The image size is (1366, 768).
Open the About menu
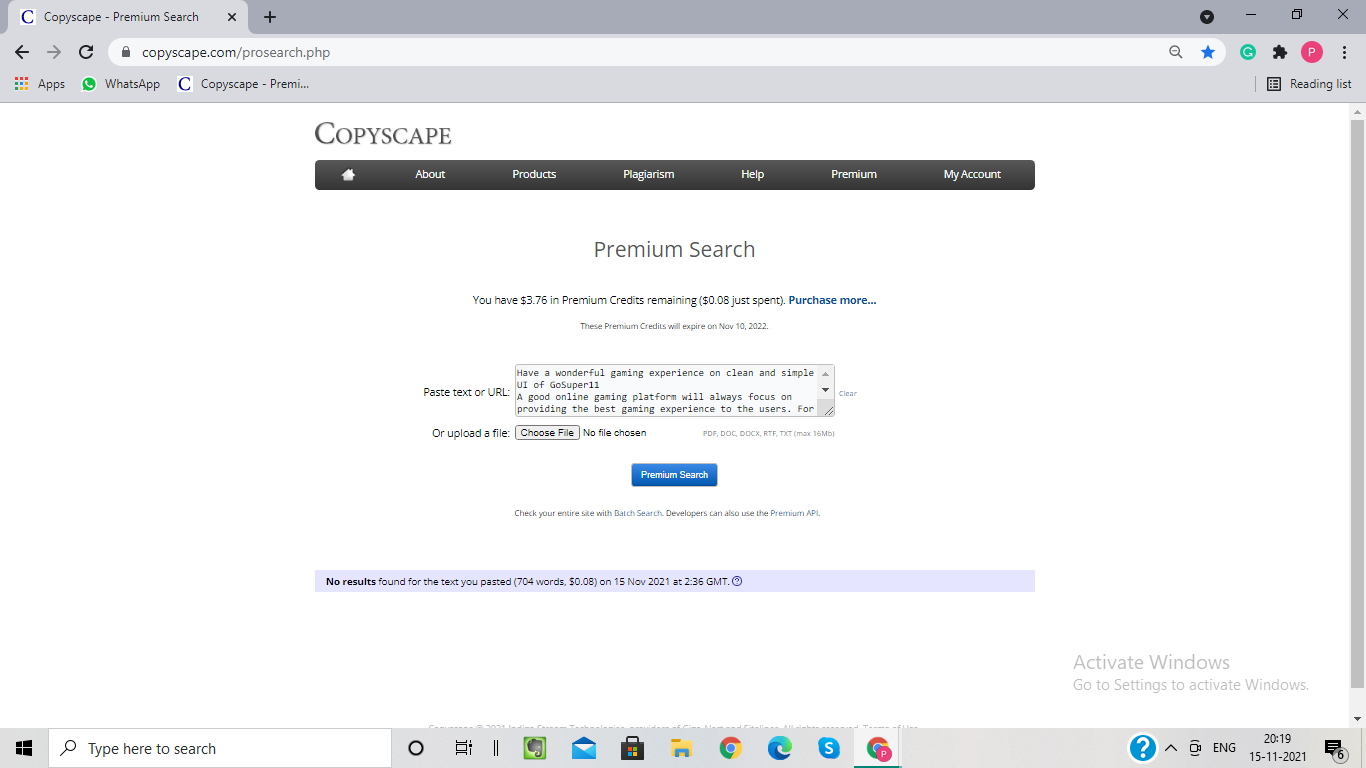(x=430, y=174)
